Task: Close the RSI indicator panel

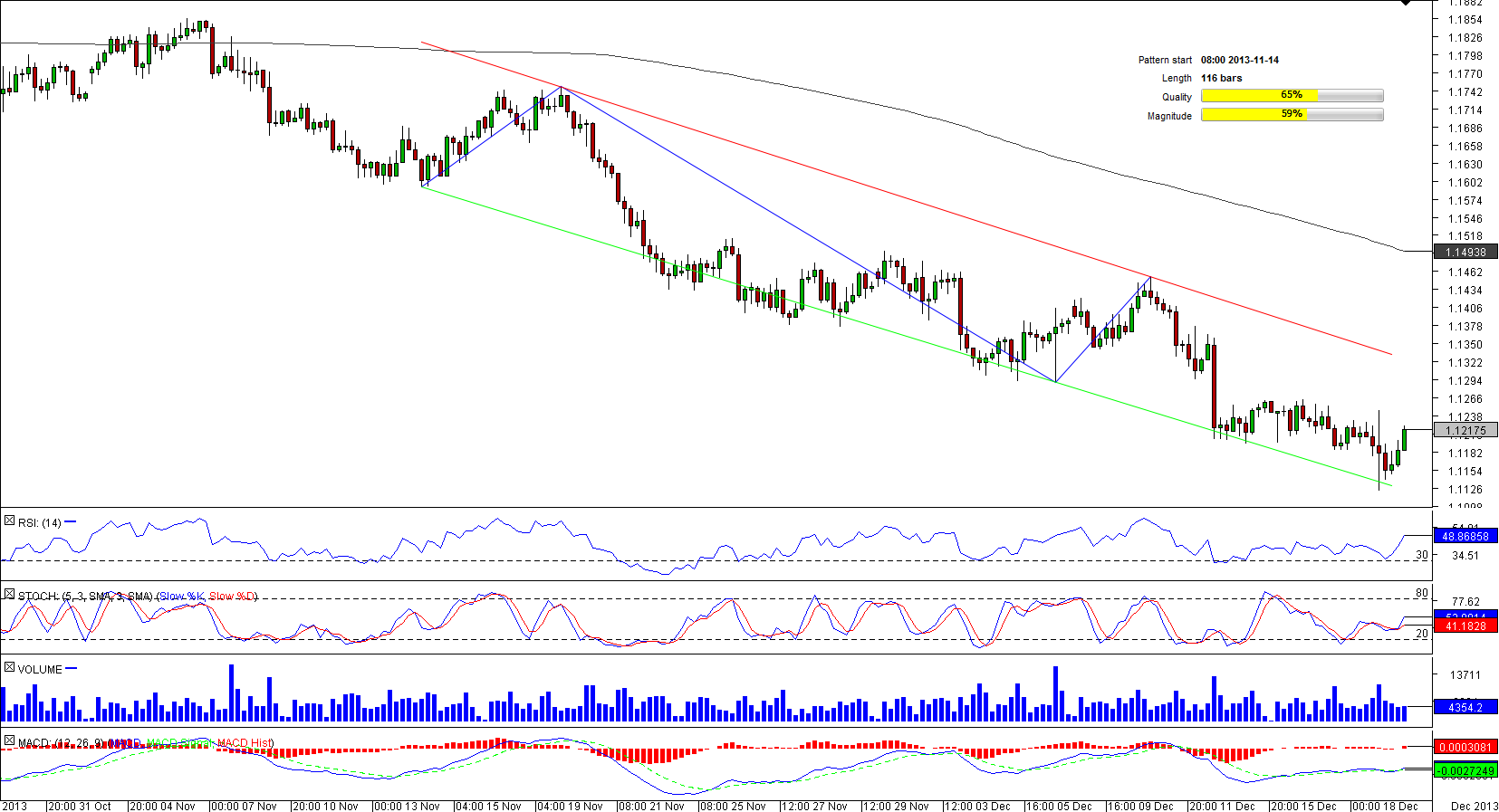Action: (9, 521)
